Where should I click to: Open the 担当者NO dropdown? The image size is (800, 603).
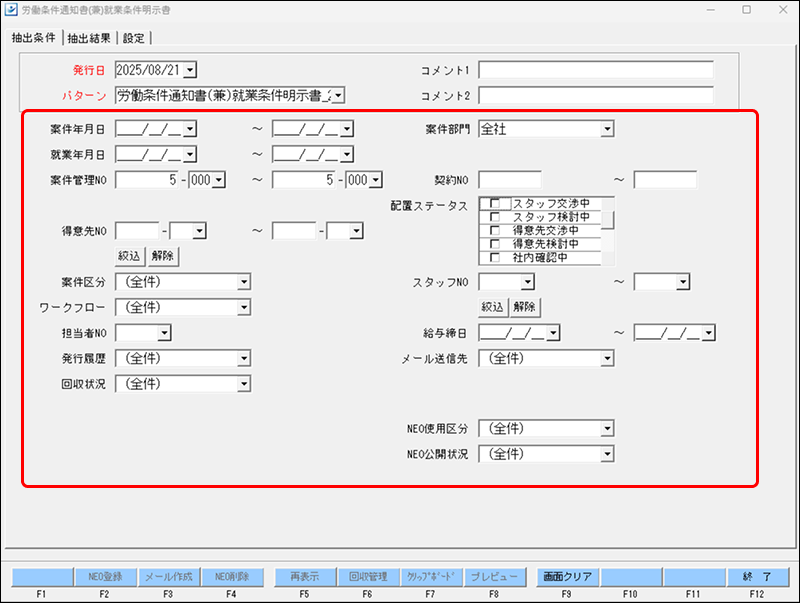(x=164, y=333)
